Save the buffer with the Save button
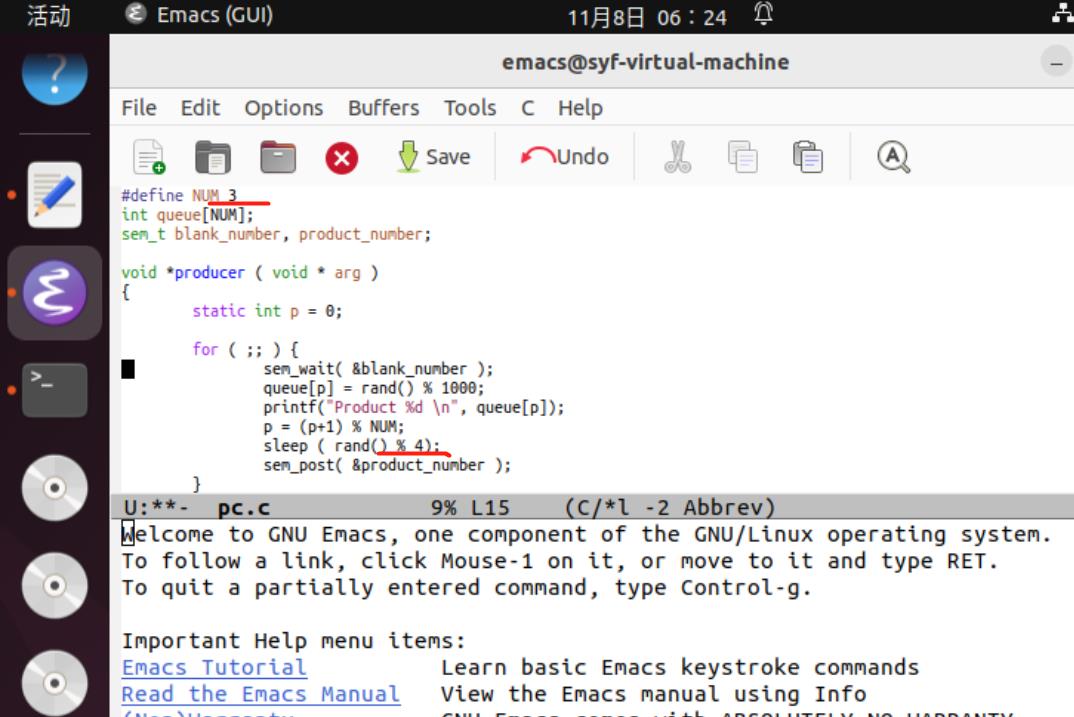 pos(434,157)
